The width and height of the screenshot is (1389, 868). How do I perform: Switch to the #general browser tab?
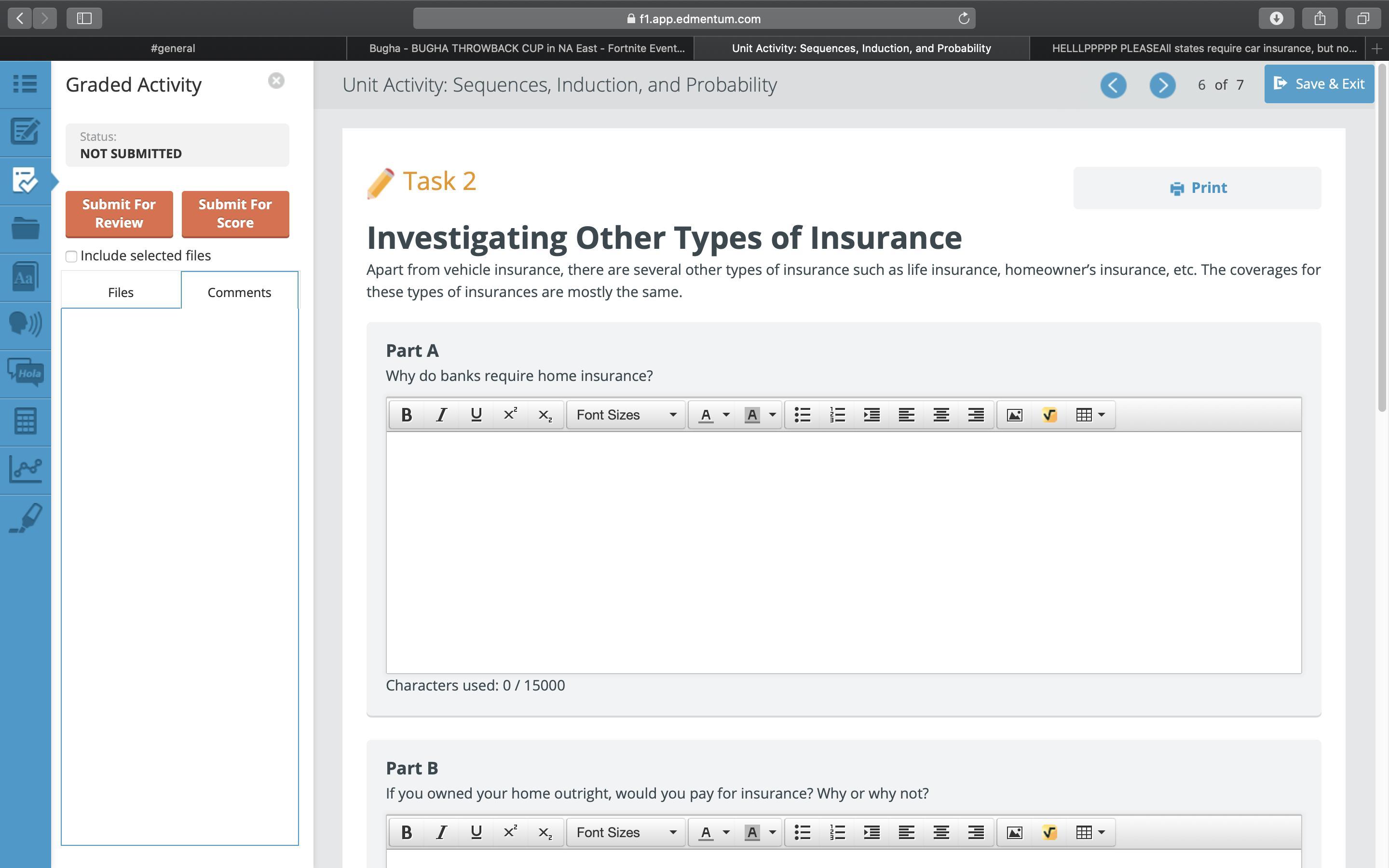click(x=173, y=48)
